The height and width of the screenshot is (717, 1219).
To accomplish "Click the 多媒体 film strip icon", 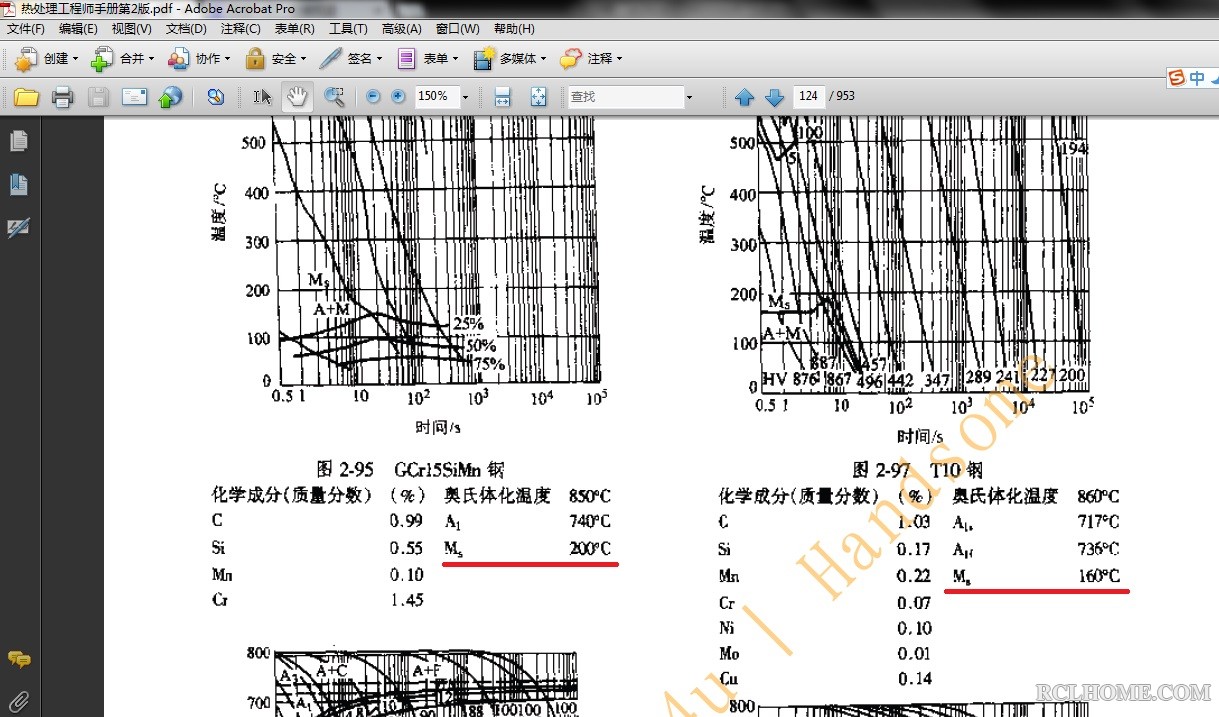I will pos(484,59).
